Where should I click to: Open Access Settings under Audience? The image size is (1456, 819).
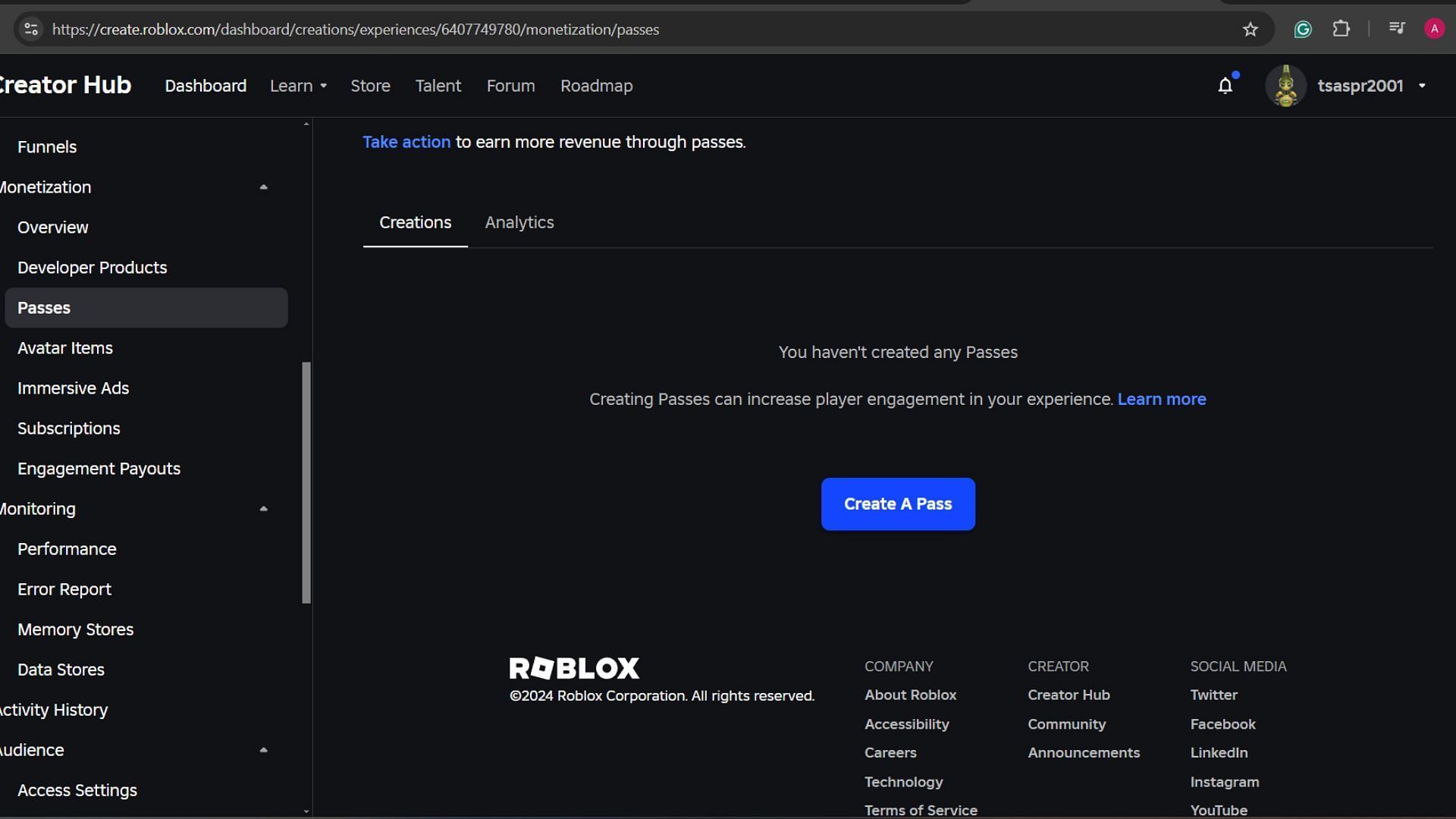pos(77,790)
